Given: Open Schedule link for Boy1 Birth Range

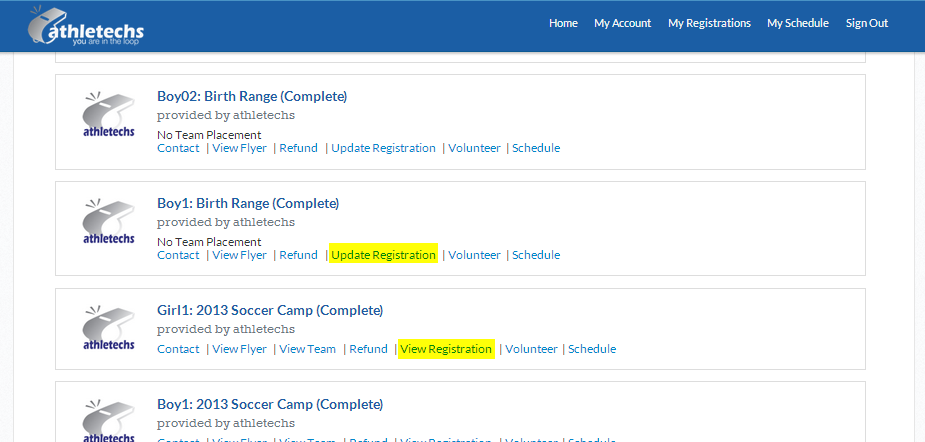Looking at the screenshot, I should pyautogui.click(x=536, y=255).
